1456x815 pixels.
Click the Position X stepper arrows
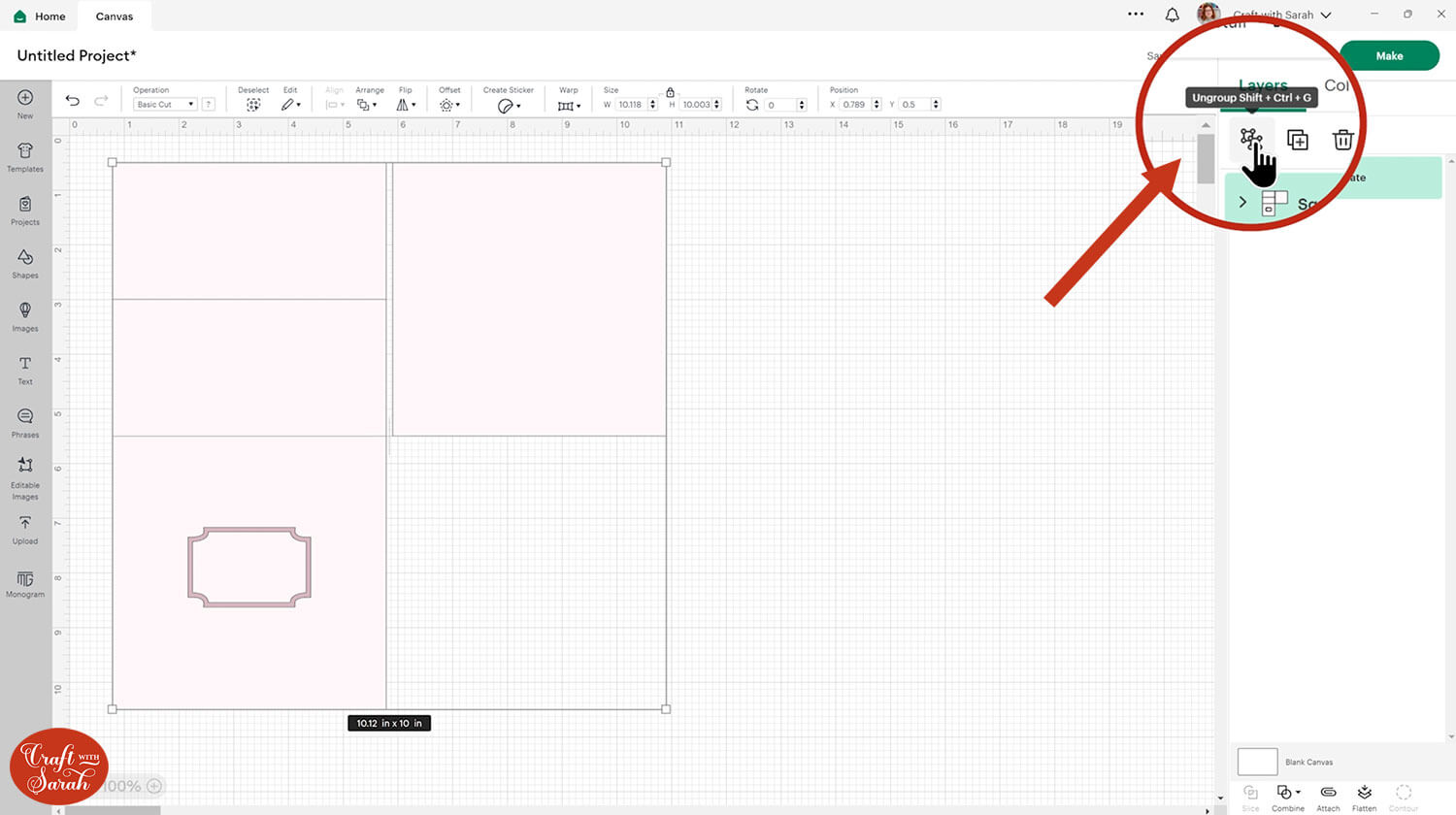point(877,105)
